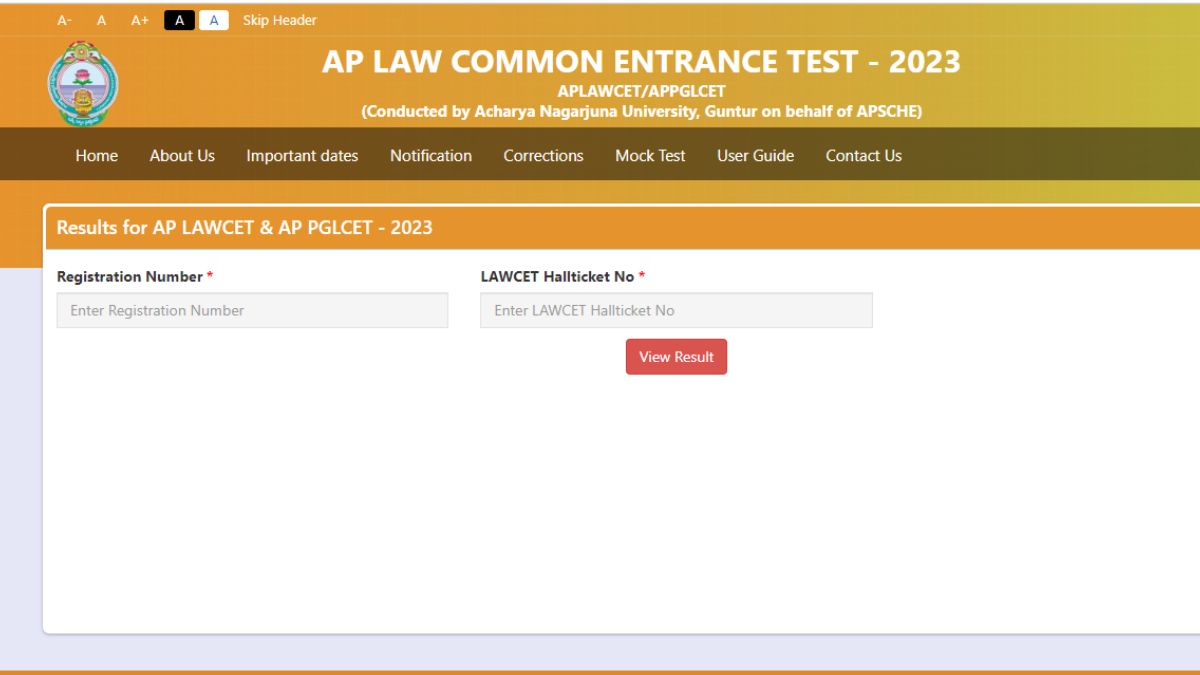Click the Skip Header link
The width and height of the screenshot is (1200, 675).
tap(280, 20)
